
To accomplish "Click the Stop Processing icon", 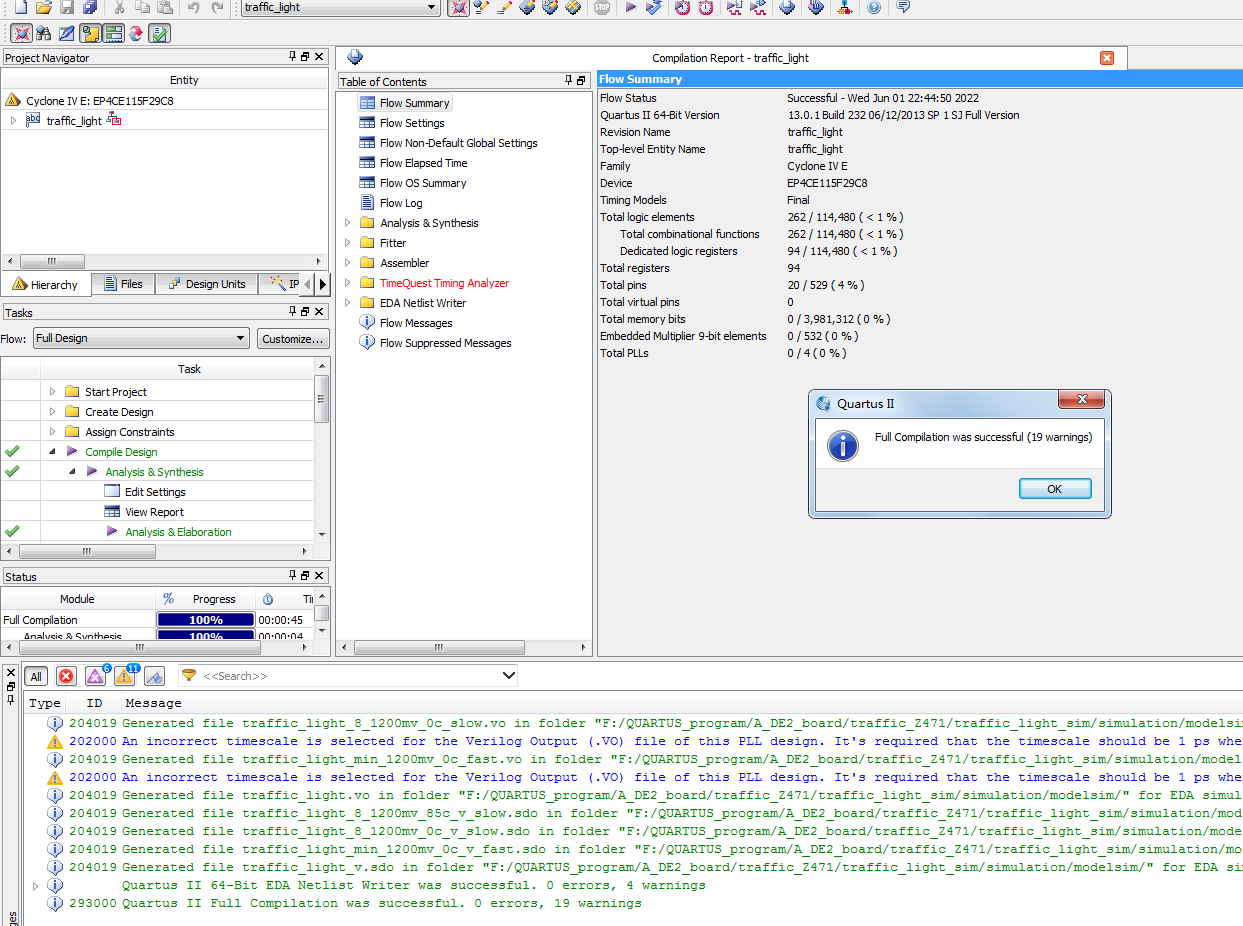I will [601, 8].
